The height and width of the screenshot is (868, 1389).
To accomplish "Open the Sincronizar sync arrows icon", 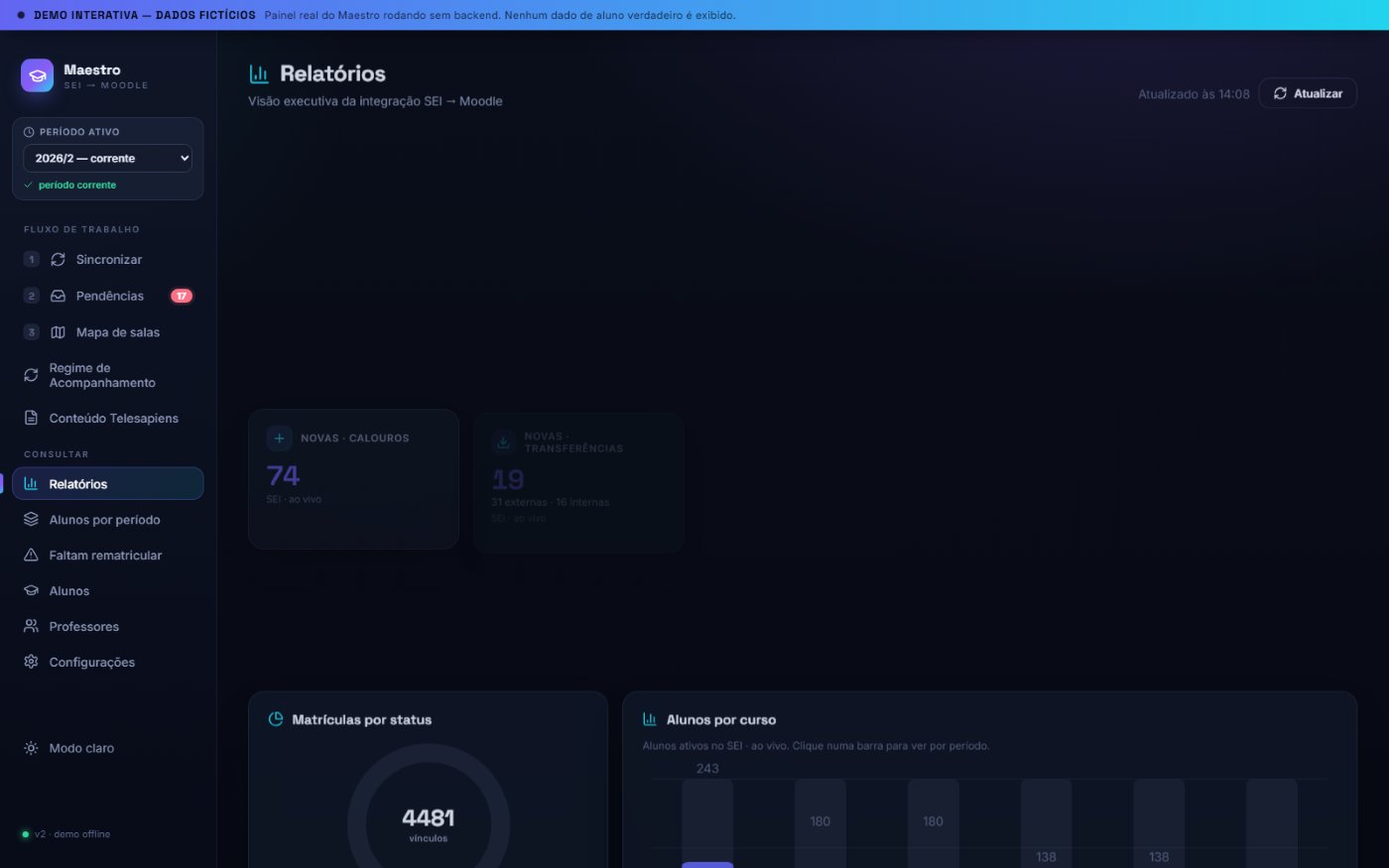I will (x=59, y=260).
